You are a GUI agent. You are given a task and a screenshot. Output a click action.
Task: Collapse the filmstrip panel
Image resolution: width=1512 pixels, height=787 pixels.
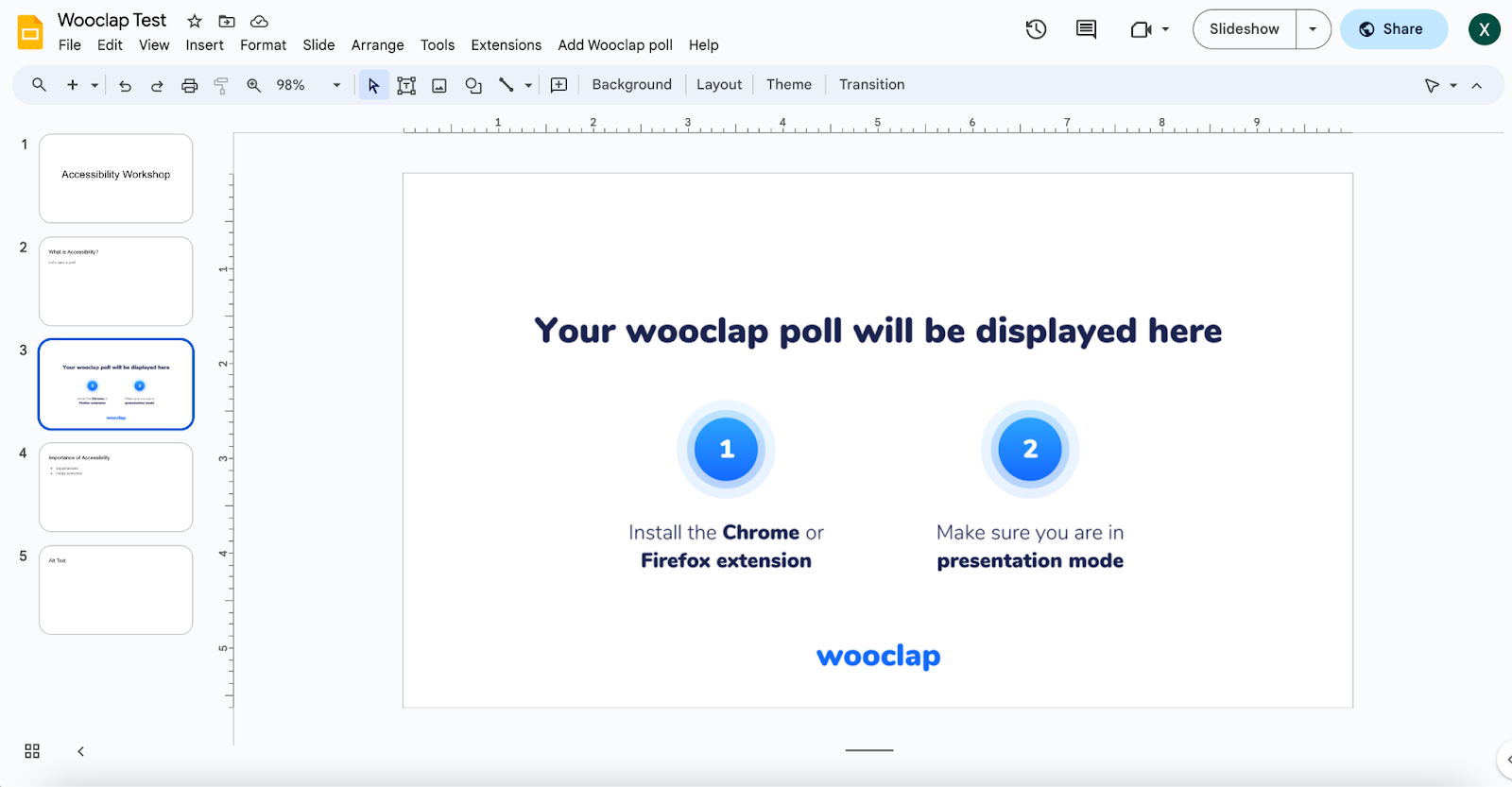[80, 751]
